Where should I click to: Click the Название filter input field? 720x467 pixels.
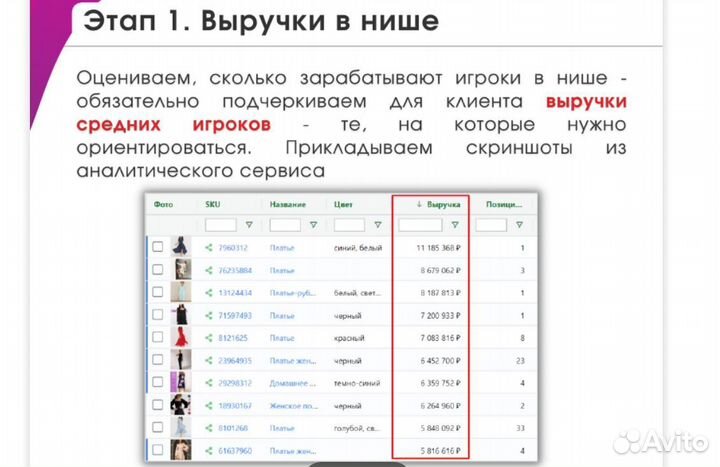[x=285, y=225]
